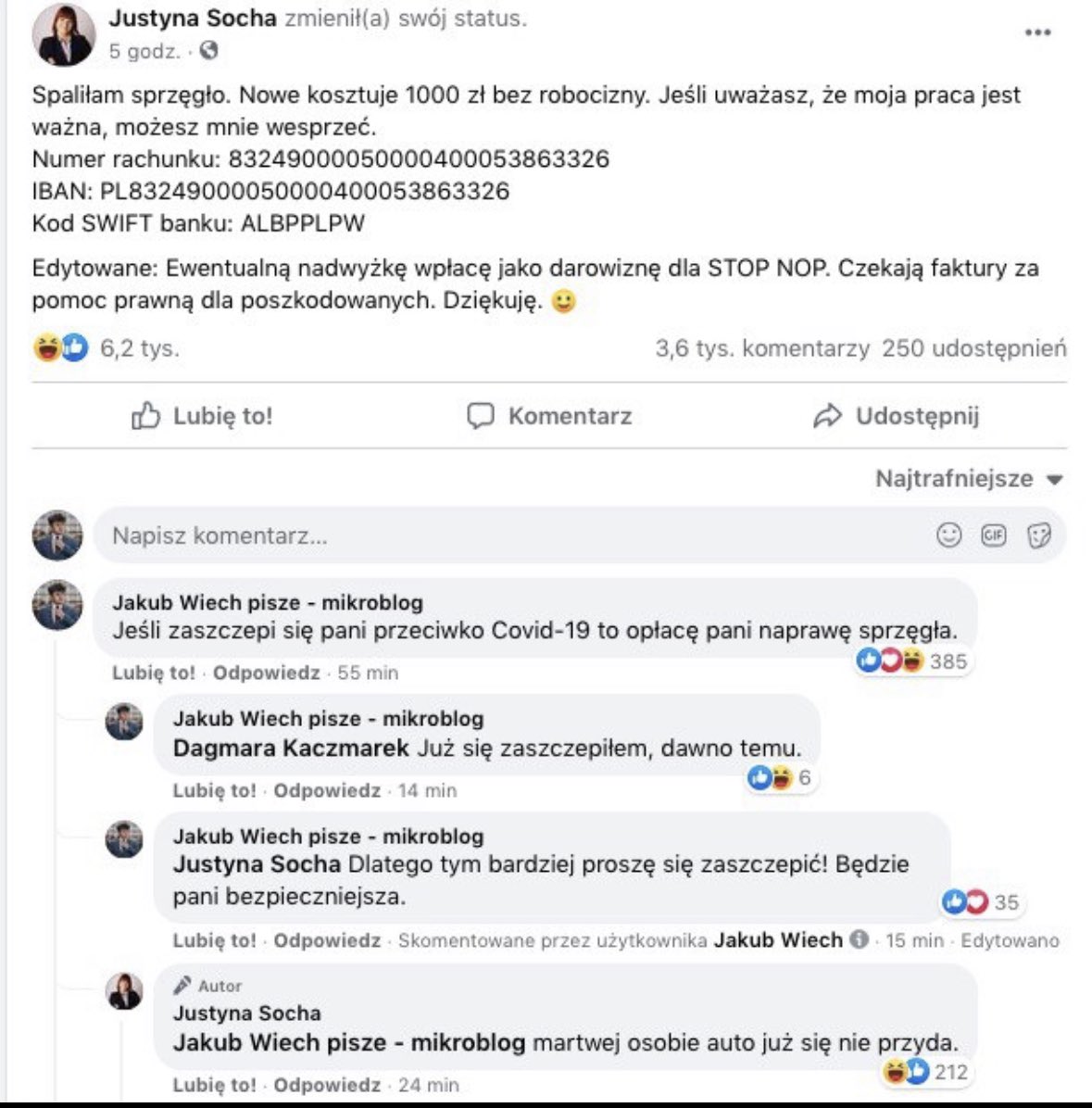Open the Dagmara Kaczmarek mention link
The width and height of the screenshot is (1092, 1108).
point(291,748)
